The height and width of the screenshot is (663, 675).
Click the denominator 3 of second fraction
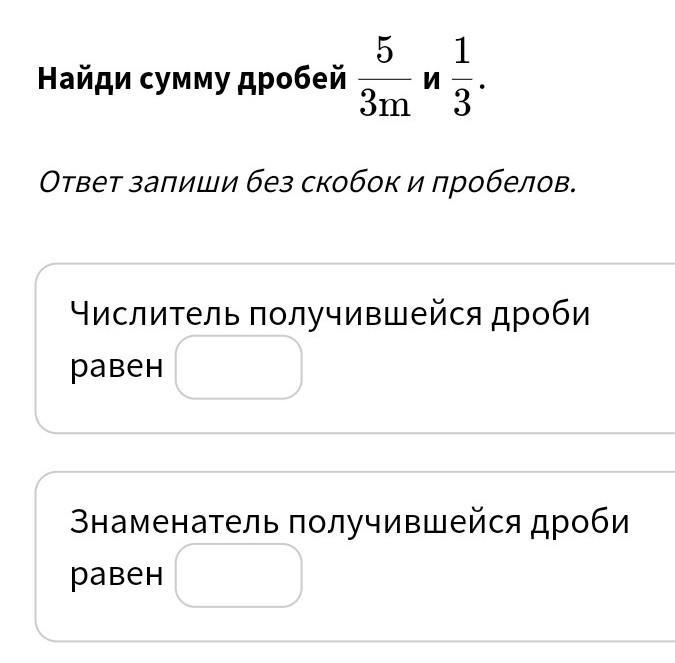(462, 104)
